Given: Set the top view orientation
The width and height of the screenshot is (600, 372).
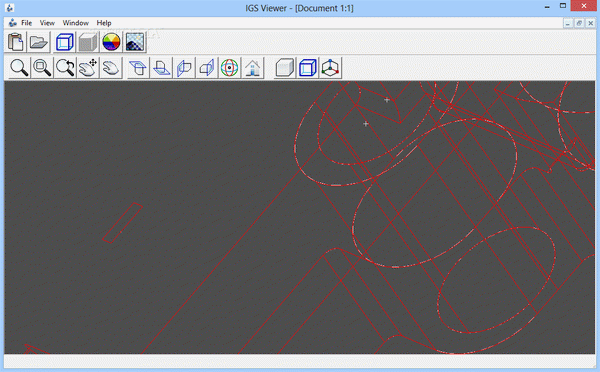Looking at the screenshot, I should point(138,68).
